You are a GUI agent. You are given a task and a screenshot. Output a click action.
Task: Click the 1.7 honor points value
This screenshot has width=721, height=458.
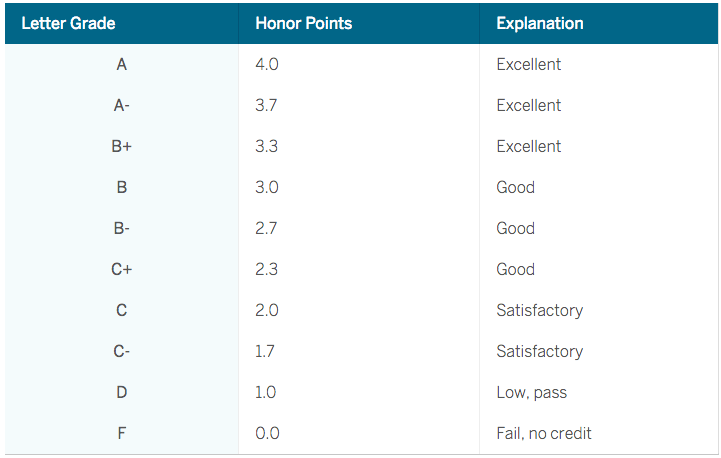point(265,351)
